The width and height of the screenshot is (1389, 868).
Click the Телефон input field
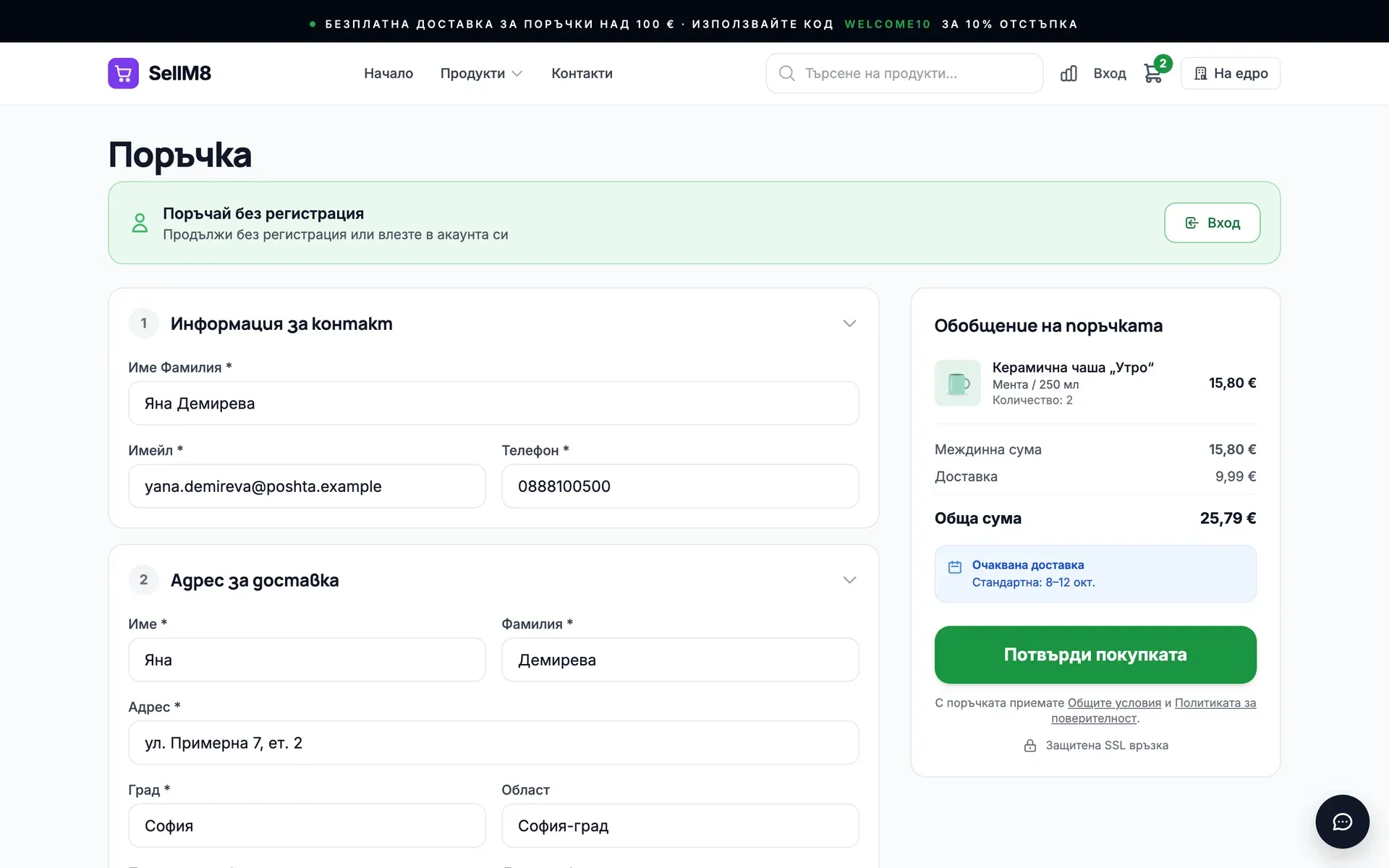tap(680, 486)
